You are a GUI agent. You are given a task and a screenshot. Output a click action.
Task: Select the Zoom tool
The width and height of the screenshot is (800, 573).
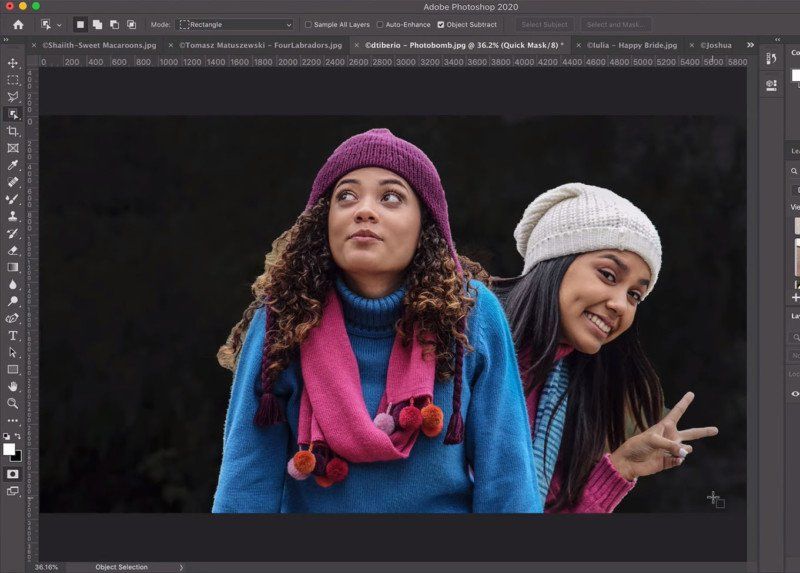(13, 403)
